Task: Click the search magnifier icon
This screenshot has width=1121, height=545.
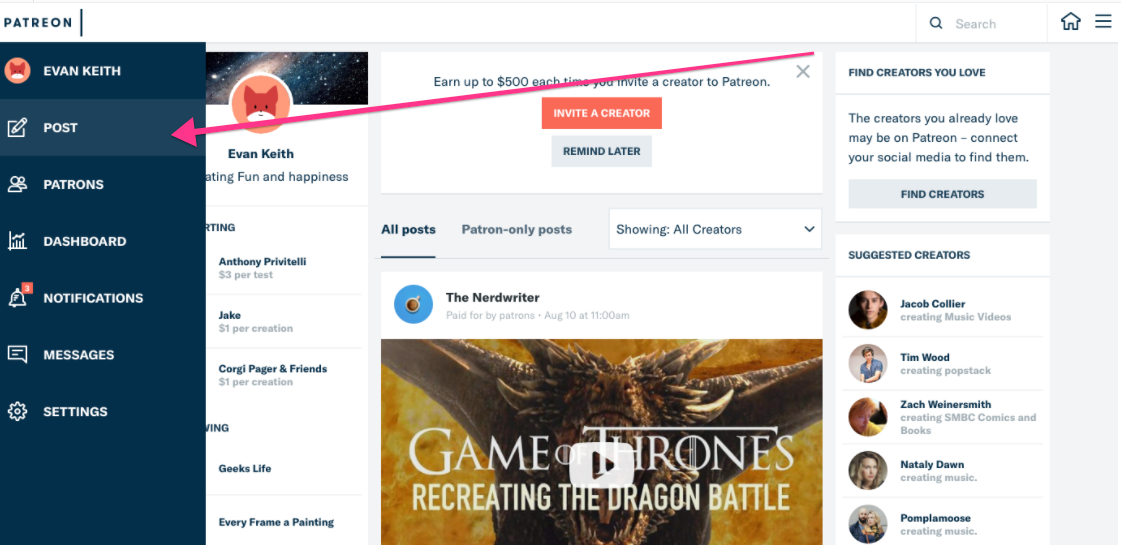Action: pos(936,23)
